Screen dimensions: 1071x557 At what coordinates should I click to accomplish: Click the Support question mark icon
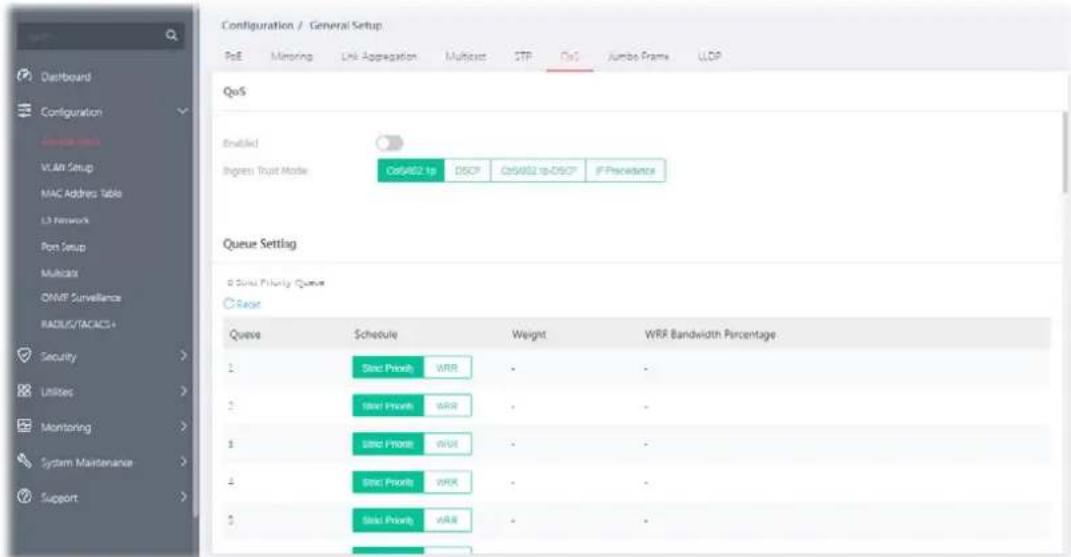(25, 497)
